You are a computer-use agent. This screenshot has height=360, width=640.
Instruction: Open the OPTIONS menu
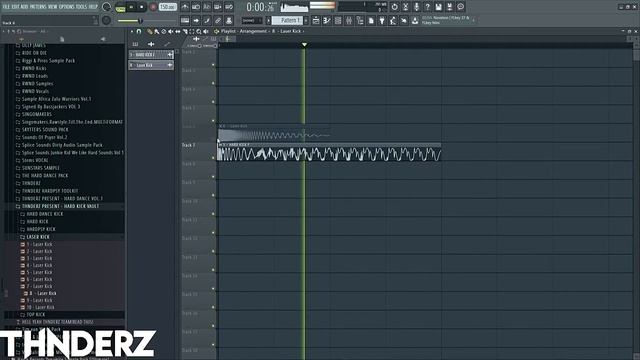[67, 7]
